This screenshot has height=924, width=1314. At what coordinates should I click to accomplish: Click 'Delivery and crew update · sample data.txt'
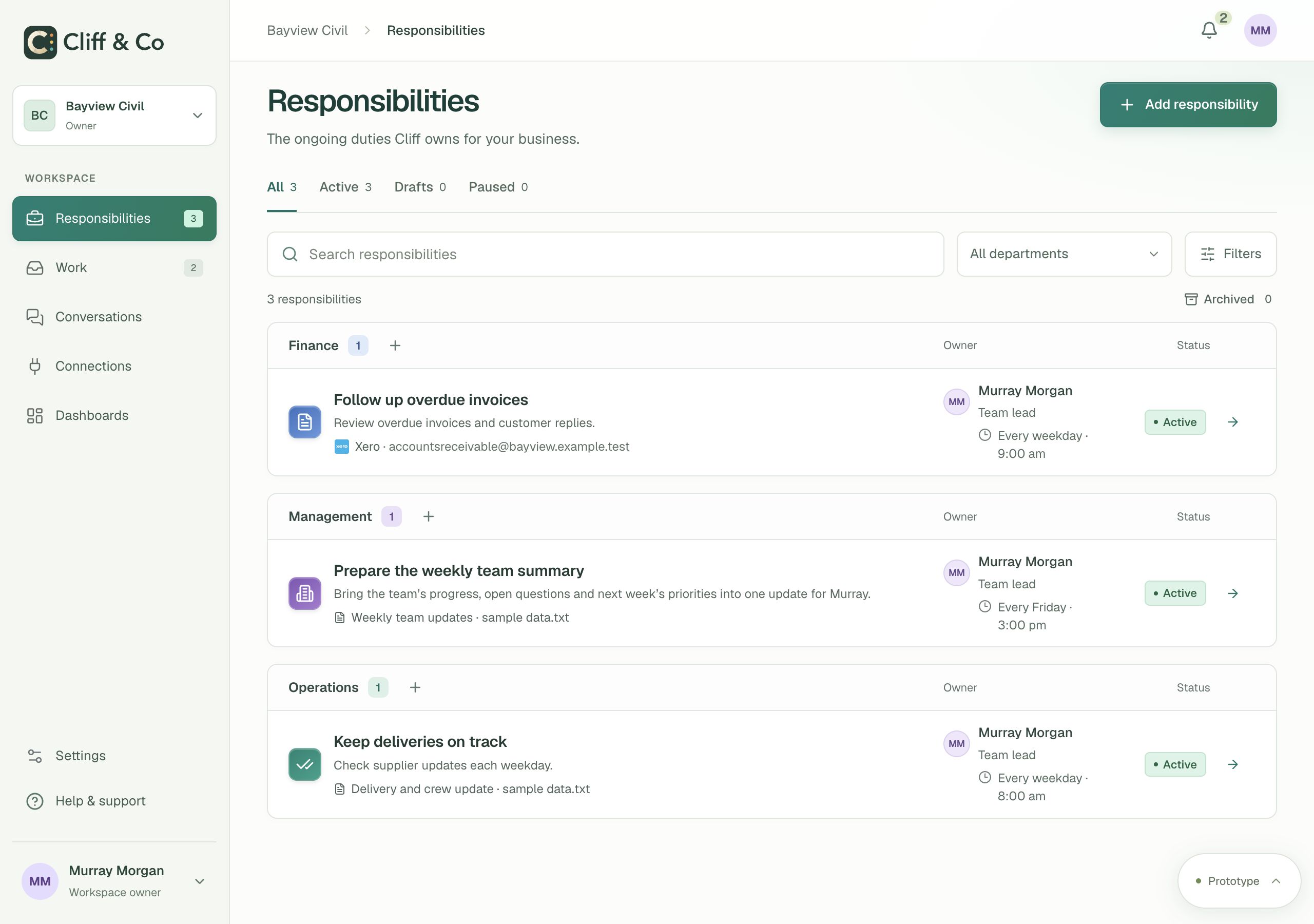(471, 789)
